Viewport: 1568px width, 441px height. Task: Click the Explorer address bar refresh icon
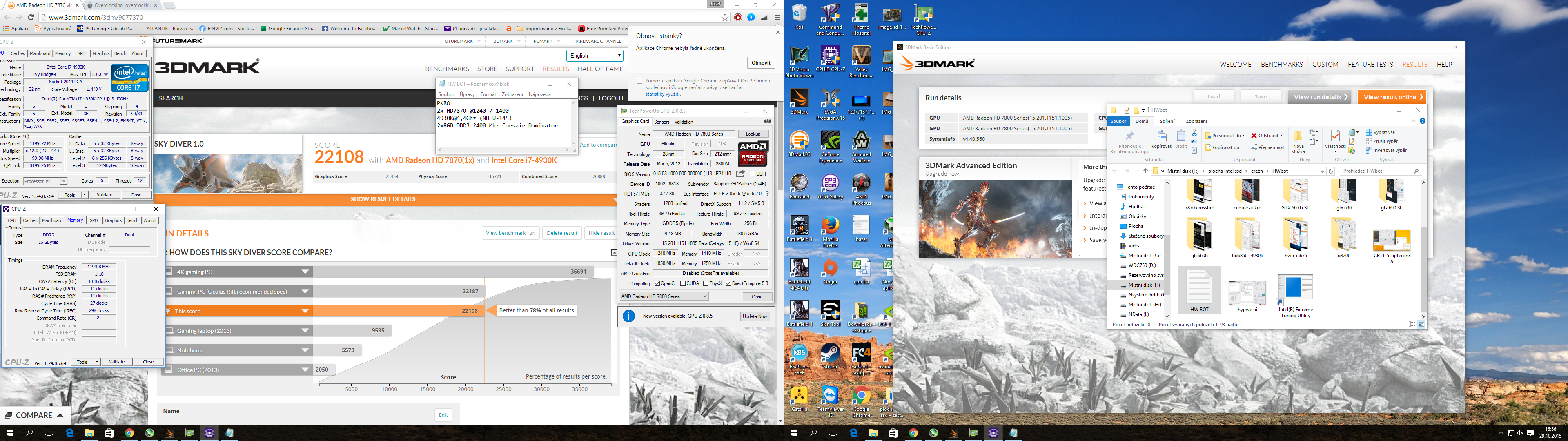click(1331, 171)
